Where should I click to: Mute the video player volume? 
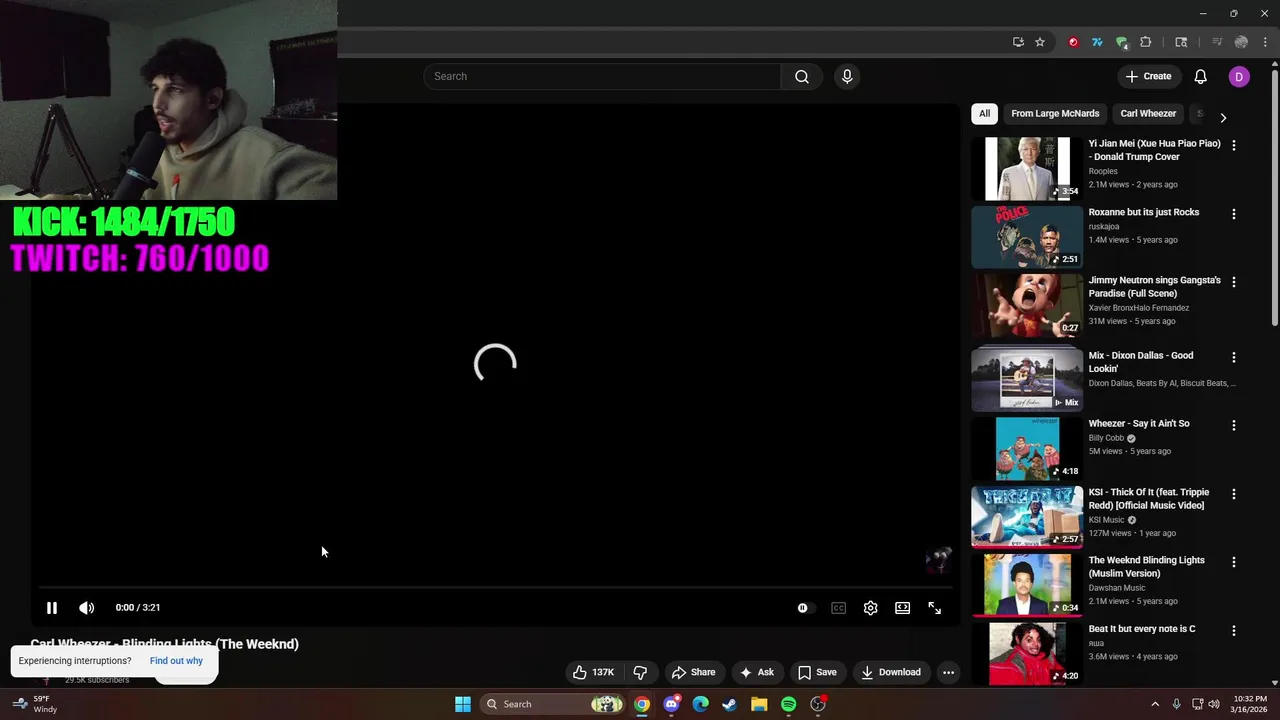pos(87,608)
